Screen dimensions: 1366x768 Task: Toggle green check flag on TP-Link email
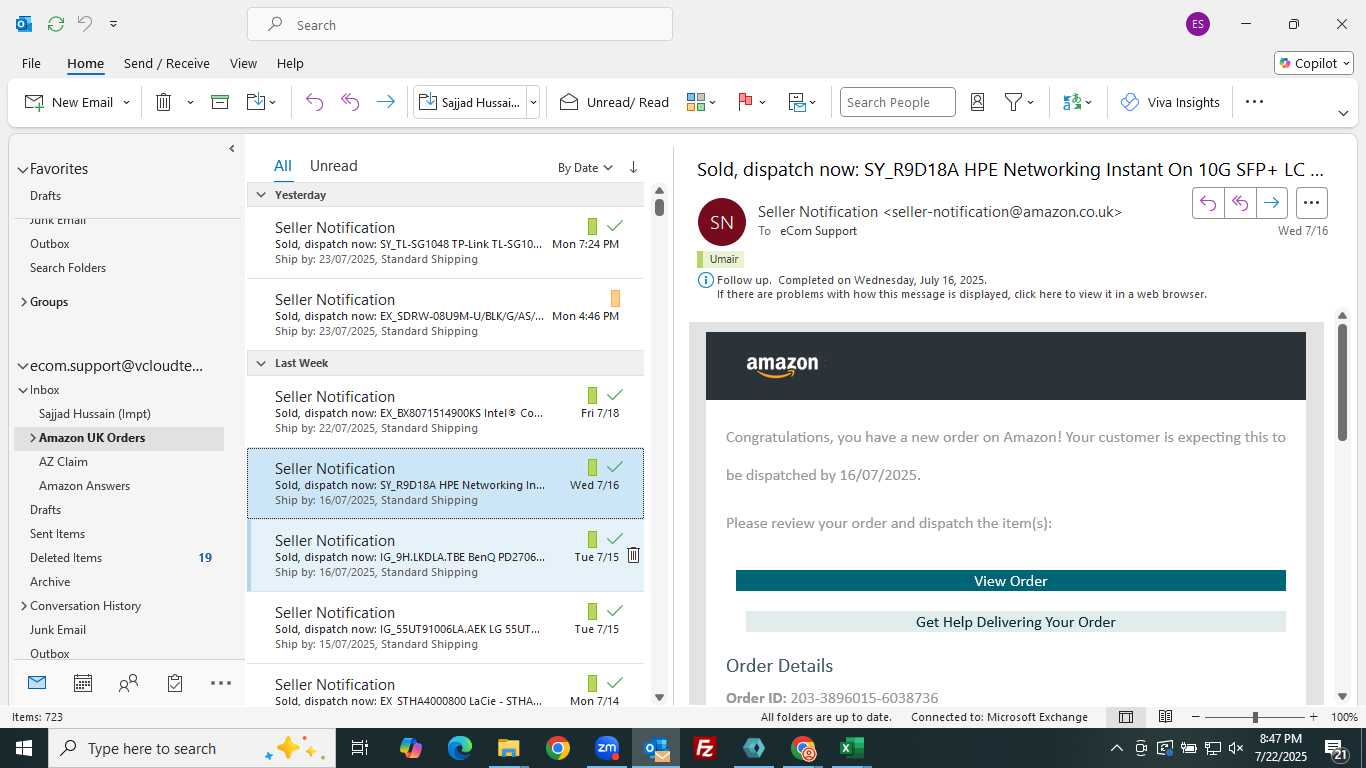615,226
